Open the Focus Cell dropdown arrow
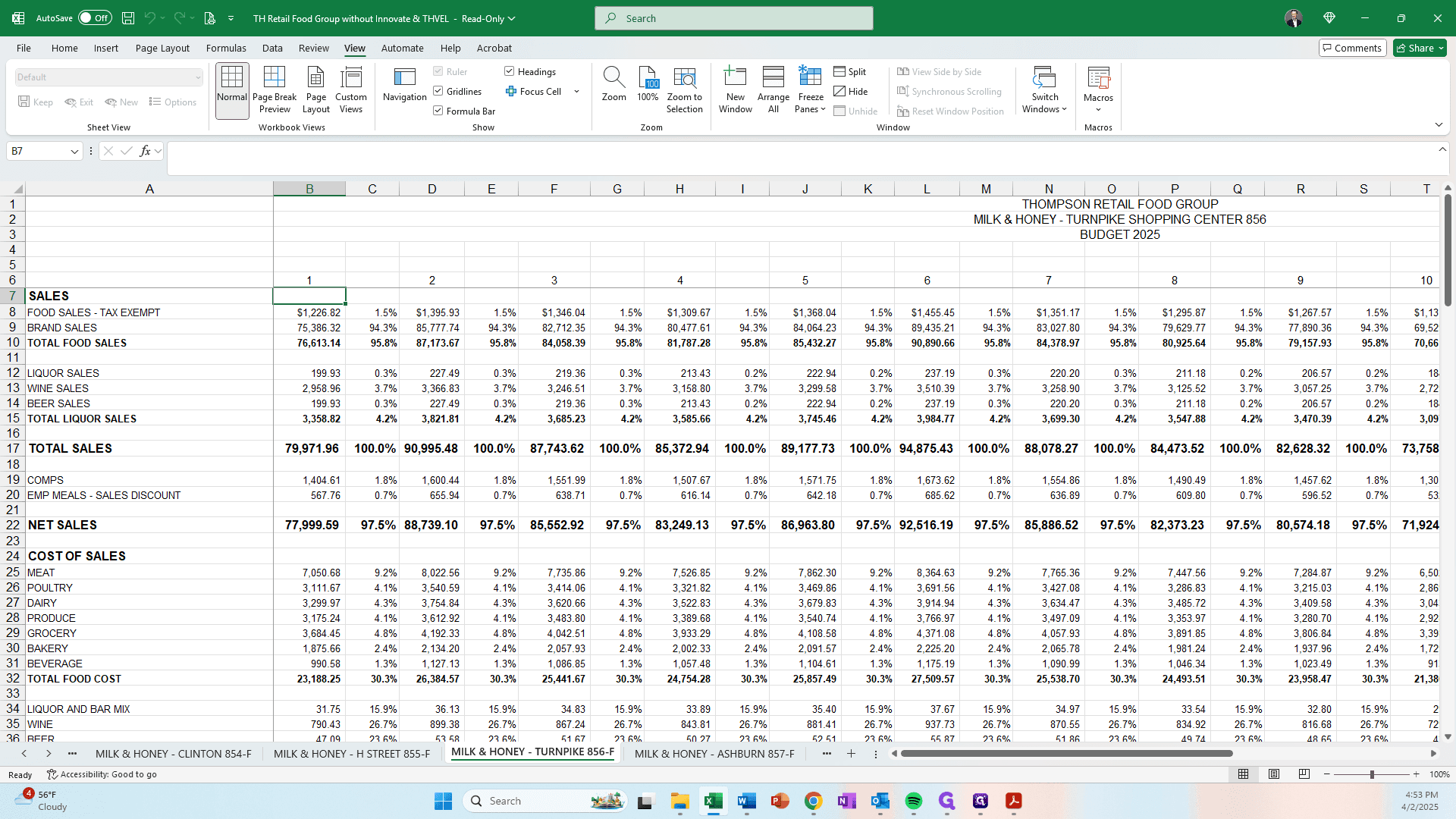Screen dimensions: 1456x819 click(x=577, y=91)
